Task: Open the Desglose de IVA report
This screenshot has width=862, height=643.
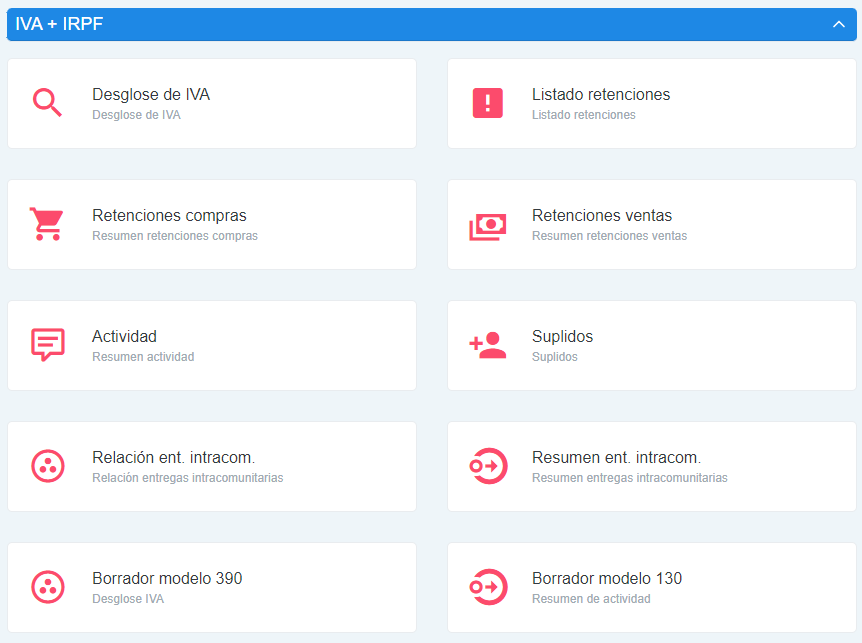Action: pyautogui.click(x=151, y=95)
